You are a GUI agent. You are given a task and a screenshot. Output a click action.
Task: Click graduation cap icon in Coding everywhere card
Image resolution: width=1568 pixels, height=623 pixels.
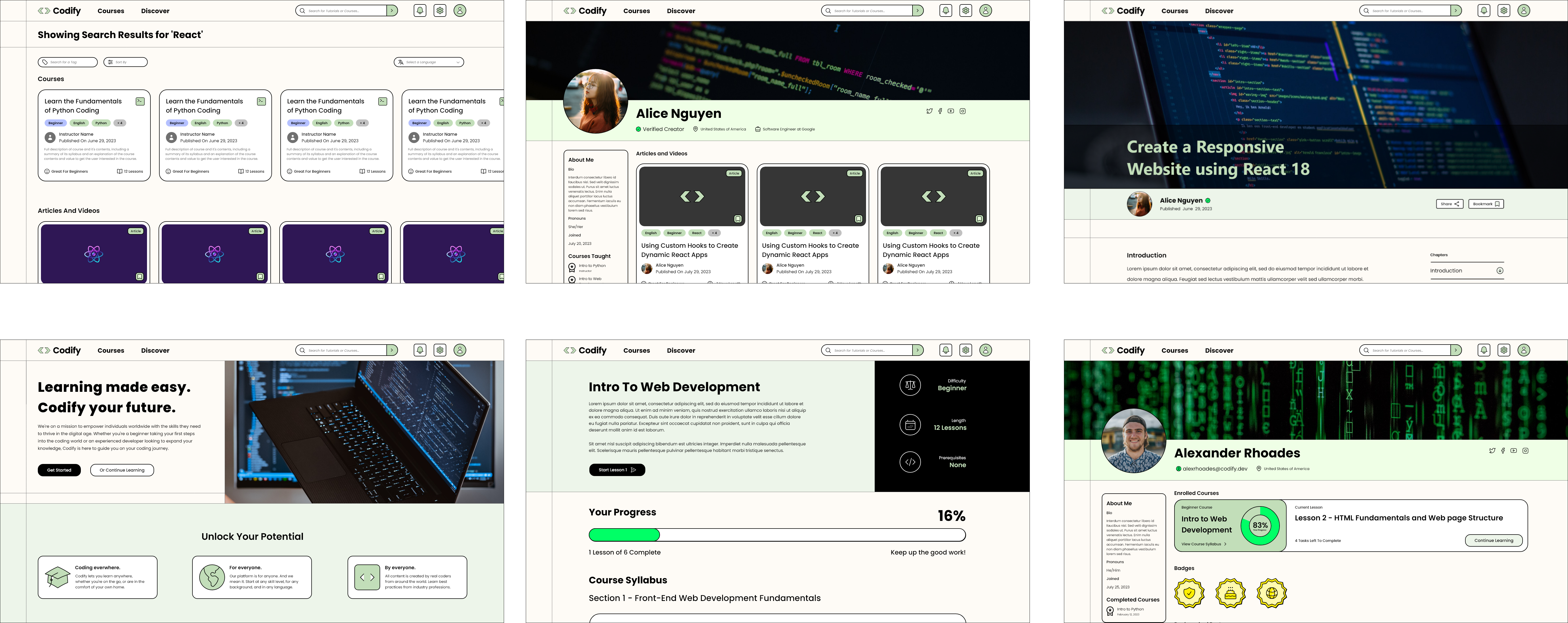(x=58, y=577)
